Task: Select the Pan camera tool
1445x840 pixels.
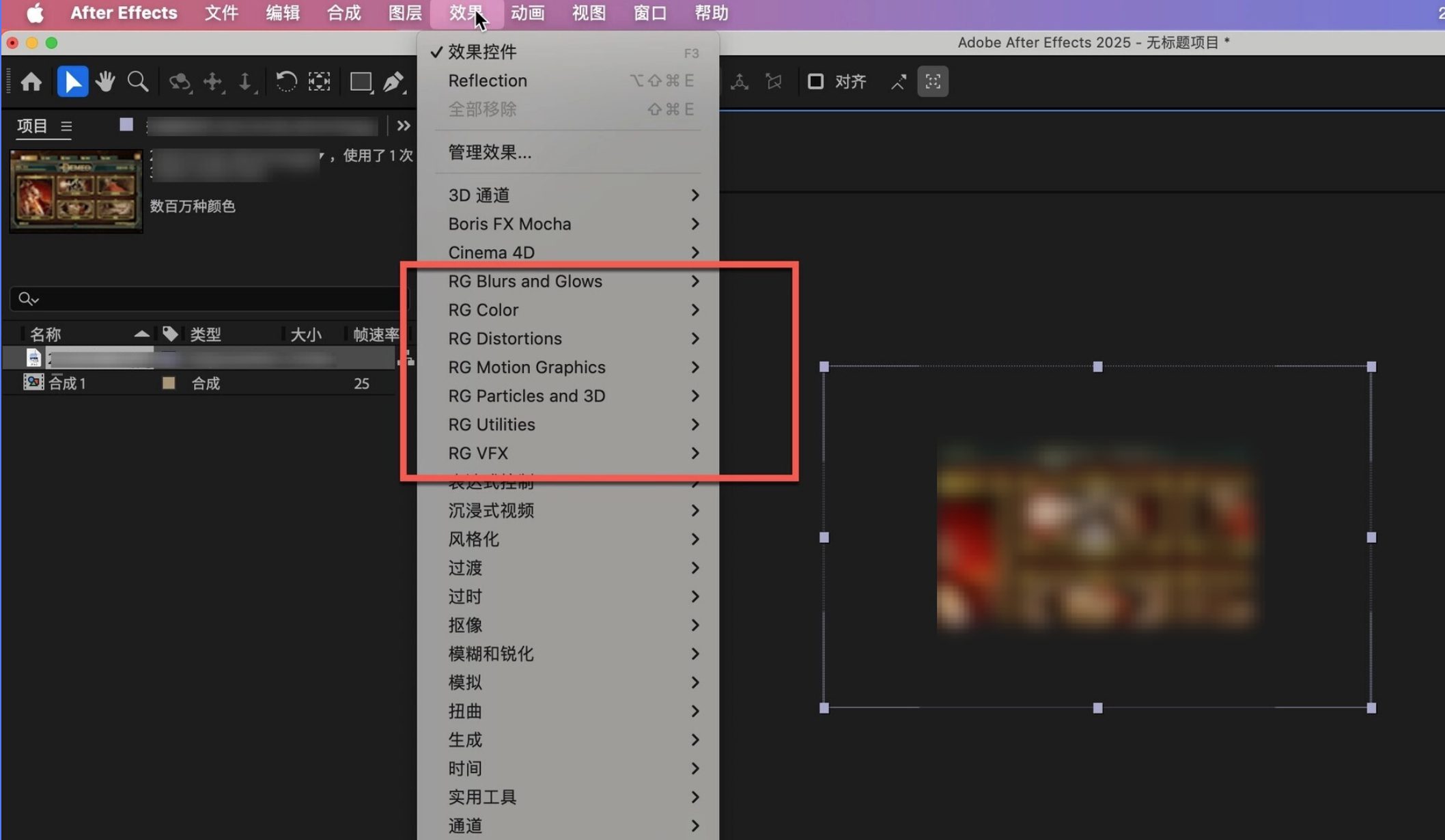Action: pos(213,82)
